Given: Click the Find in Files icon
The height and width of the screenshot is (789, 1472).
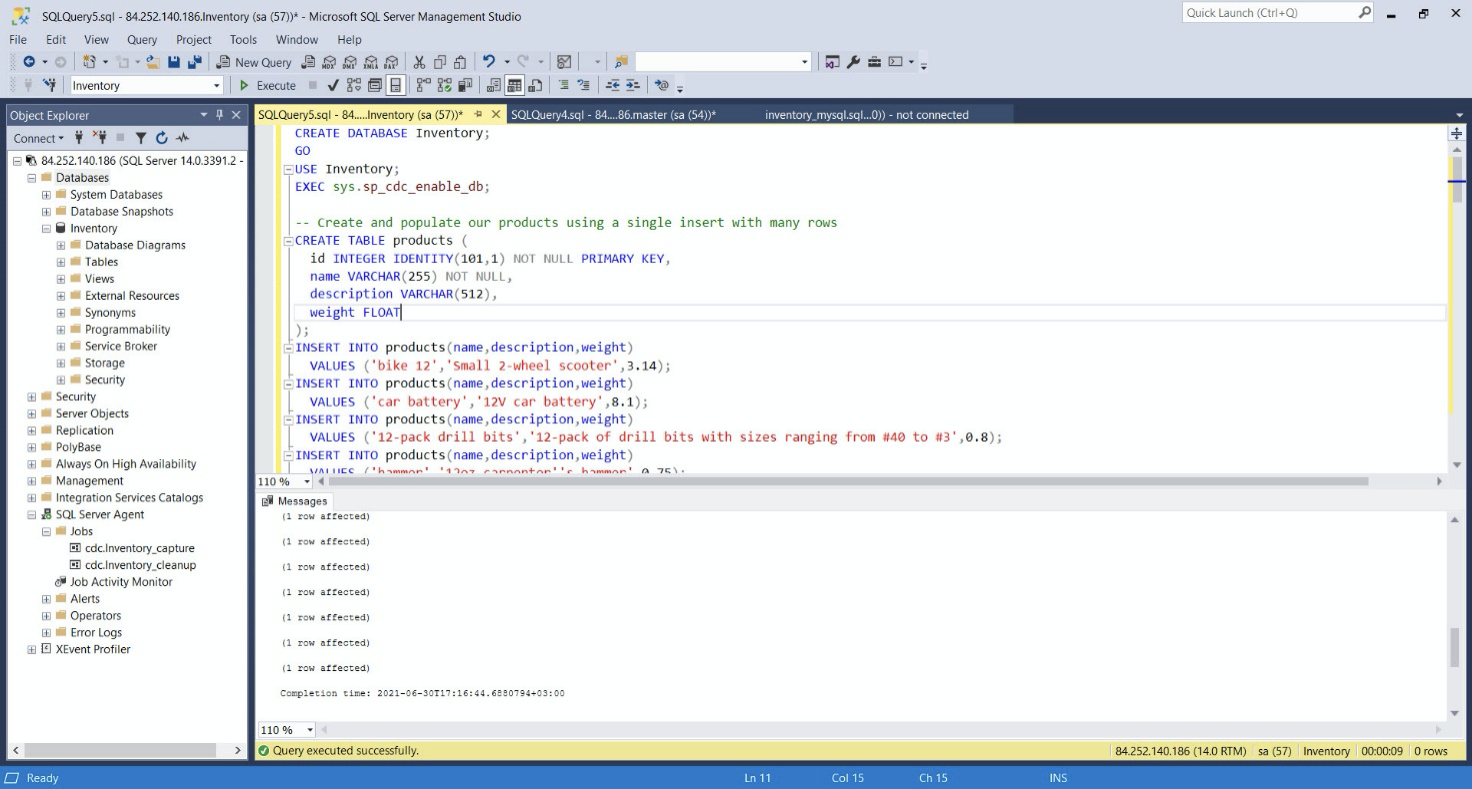Looking at the screenshot, I should [x=621, y=62].
